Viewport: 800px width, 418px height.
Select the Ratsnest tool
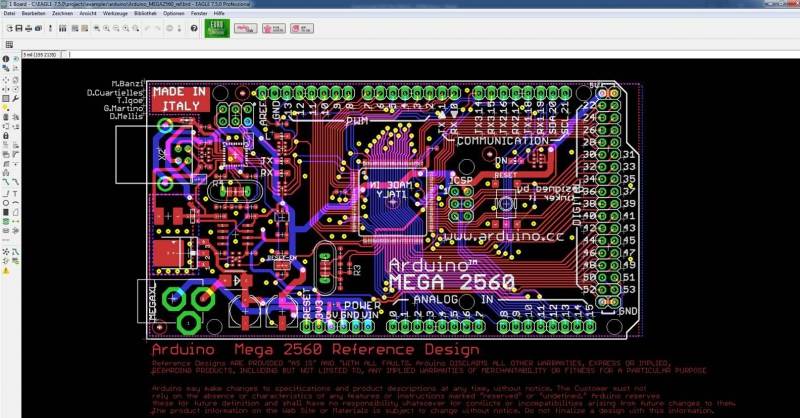click(x=6, y=252)
